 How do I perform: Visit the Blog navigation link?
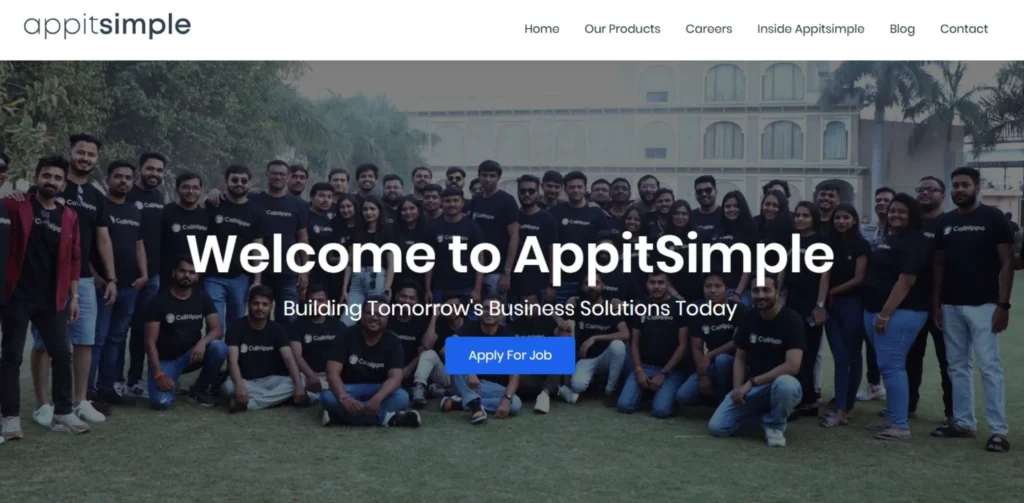point(902,29)
